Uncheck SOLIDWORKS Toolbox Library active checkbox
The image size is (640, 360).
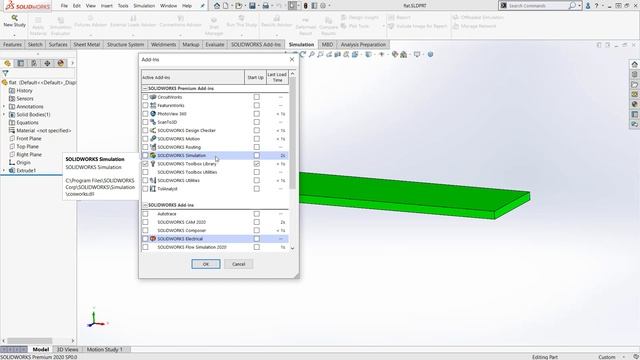click(x=145, y=164)
